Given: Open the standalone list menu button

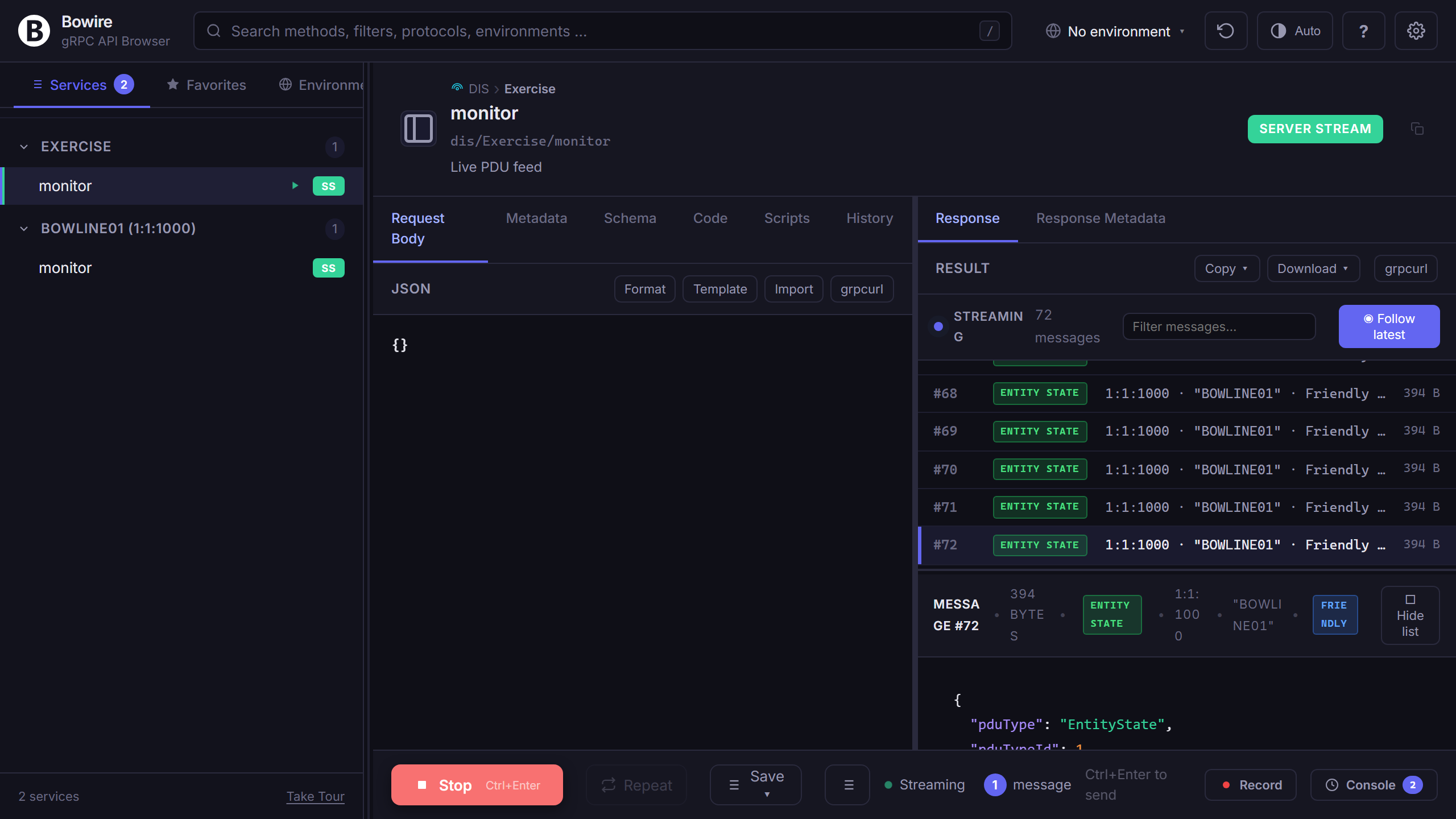Looking at the screenshot, I should click(x=847, y=785).
